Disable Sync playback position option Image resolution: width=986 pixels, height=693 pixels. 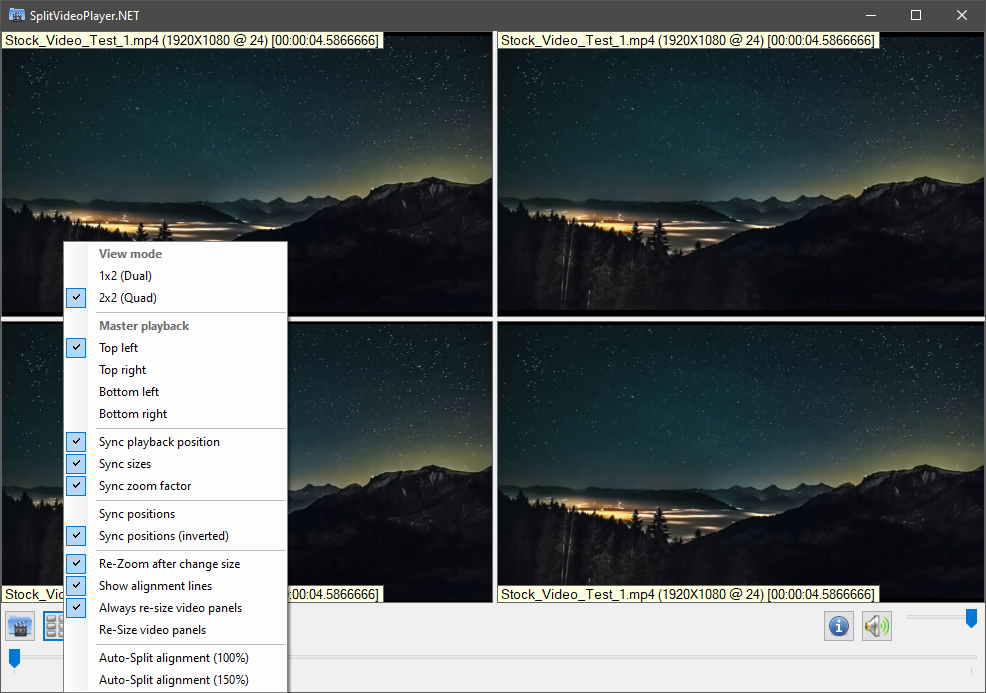coord(159,442)
